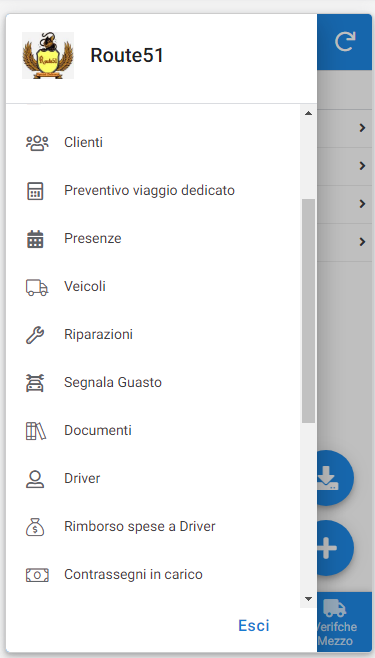Click the blue download floating button

tap(334, 478)
